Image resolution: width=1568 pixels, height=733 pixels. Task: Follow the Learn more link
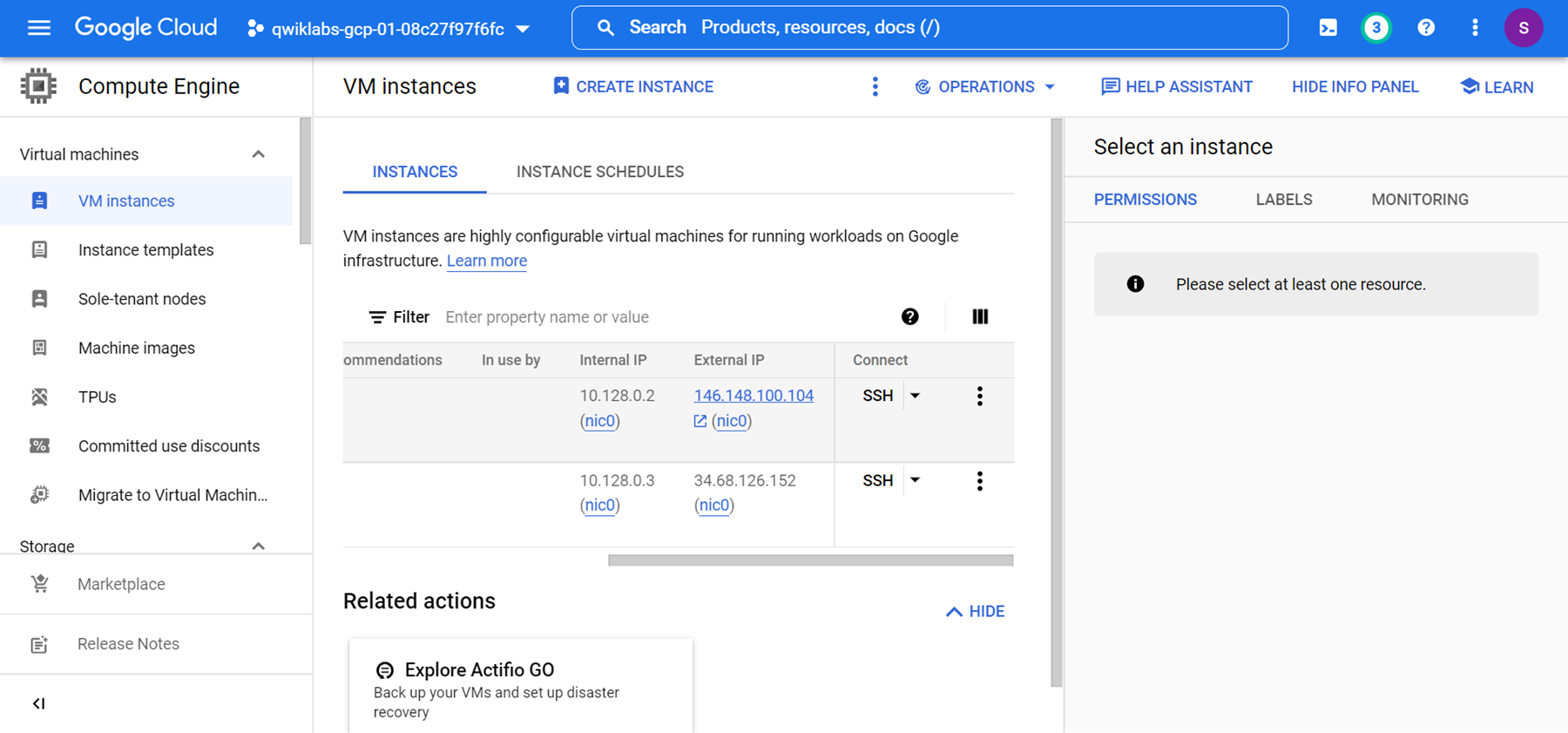coord(487,261)
